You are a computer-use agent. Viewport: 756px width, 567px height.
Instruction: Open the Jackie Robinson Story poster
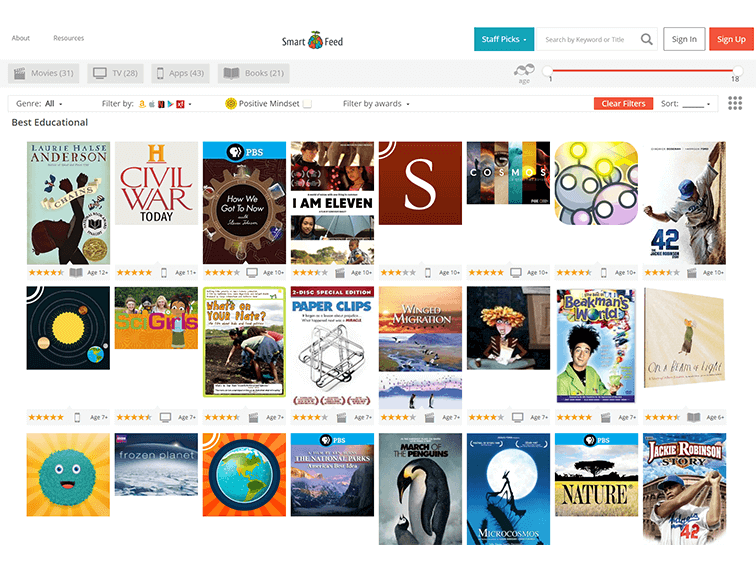(x=684, y=489)
